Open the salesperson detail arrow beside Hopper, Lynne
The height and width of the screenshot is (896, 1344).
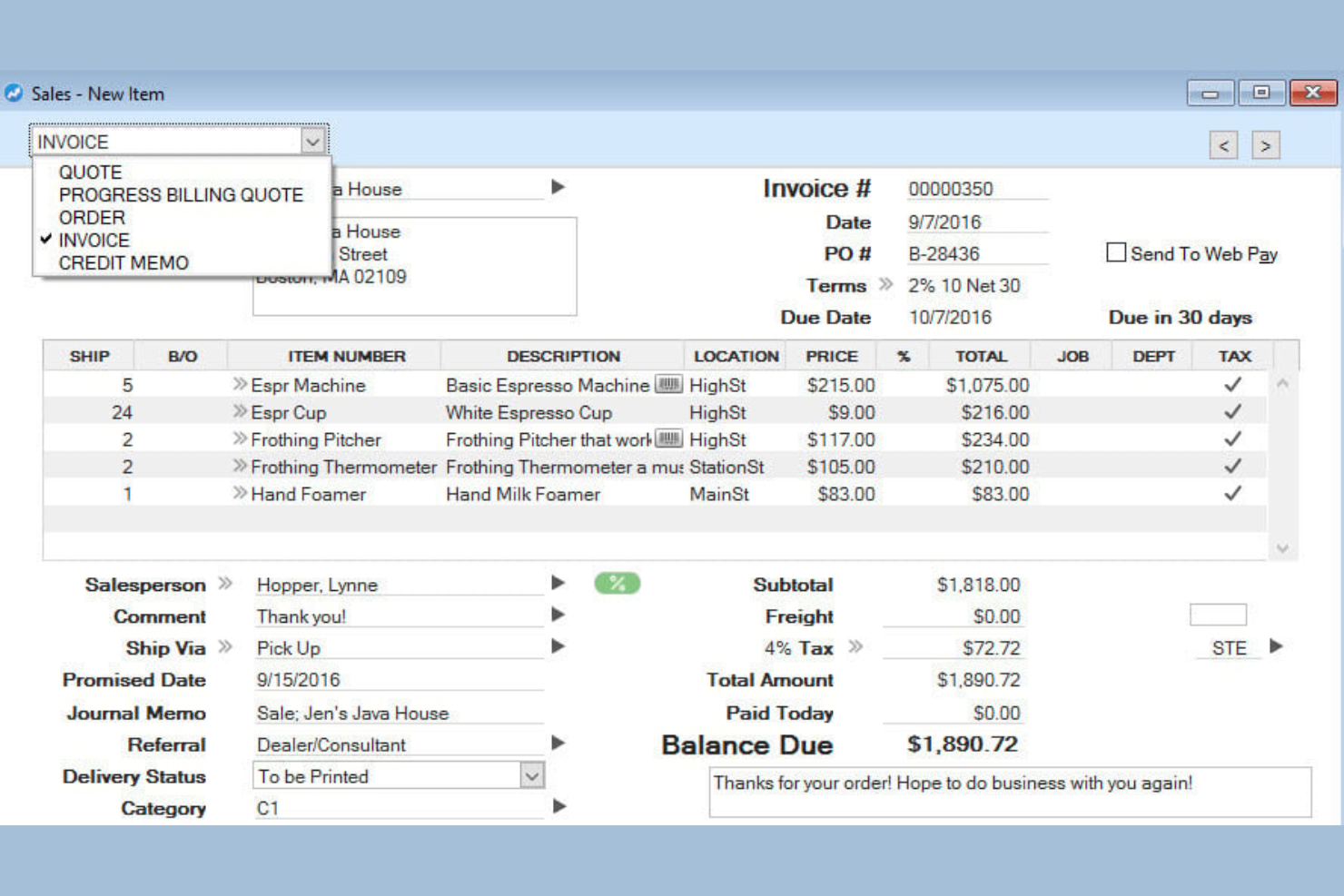pyautogui.click(x=558, y=583)
